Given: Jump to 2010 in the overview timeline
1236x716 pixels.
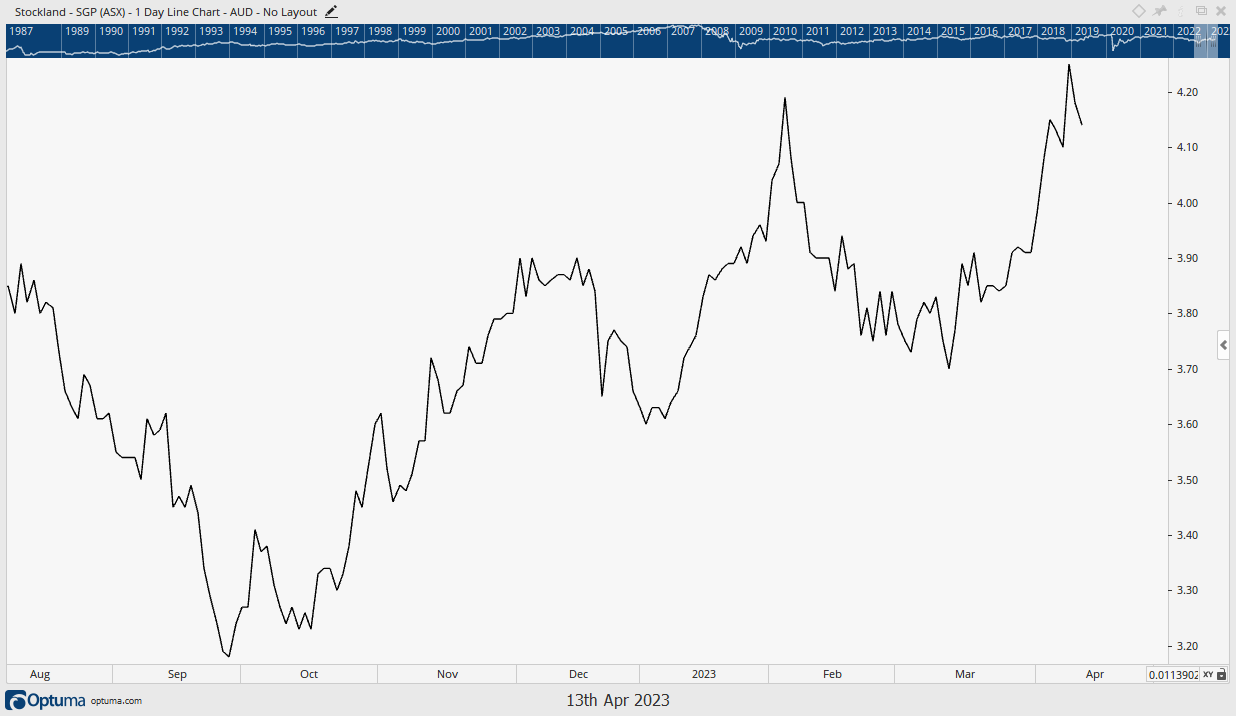Looking at the screenshot, I should (x=784, y=31).
